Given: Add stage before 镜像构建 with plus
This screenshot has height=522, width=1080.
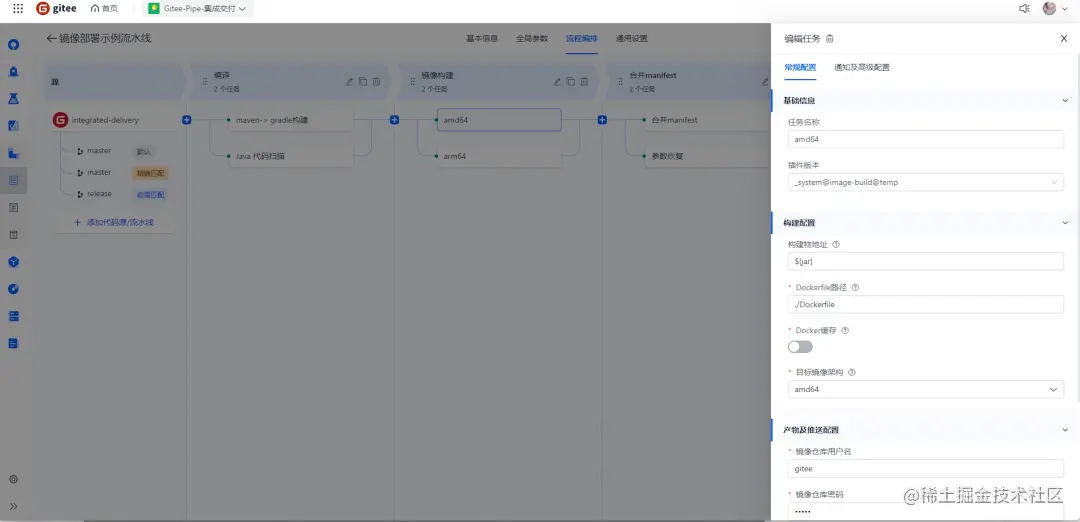Looking at the screenshot, I should point(394,120).
